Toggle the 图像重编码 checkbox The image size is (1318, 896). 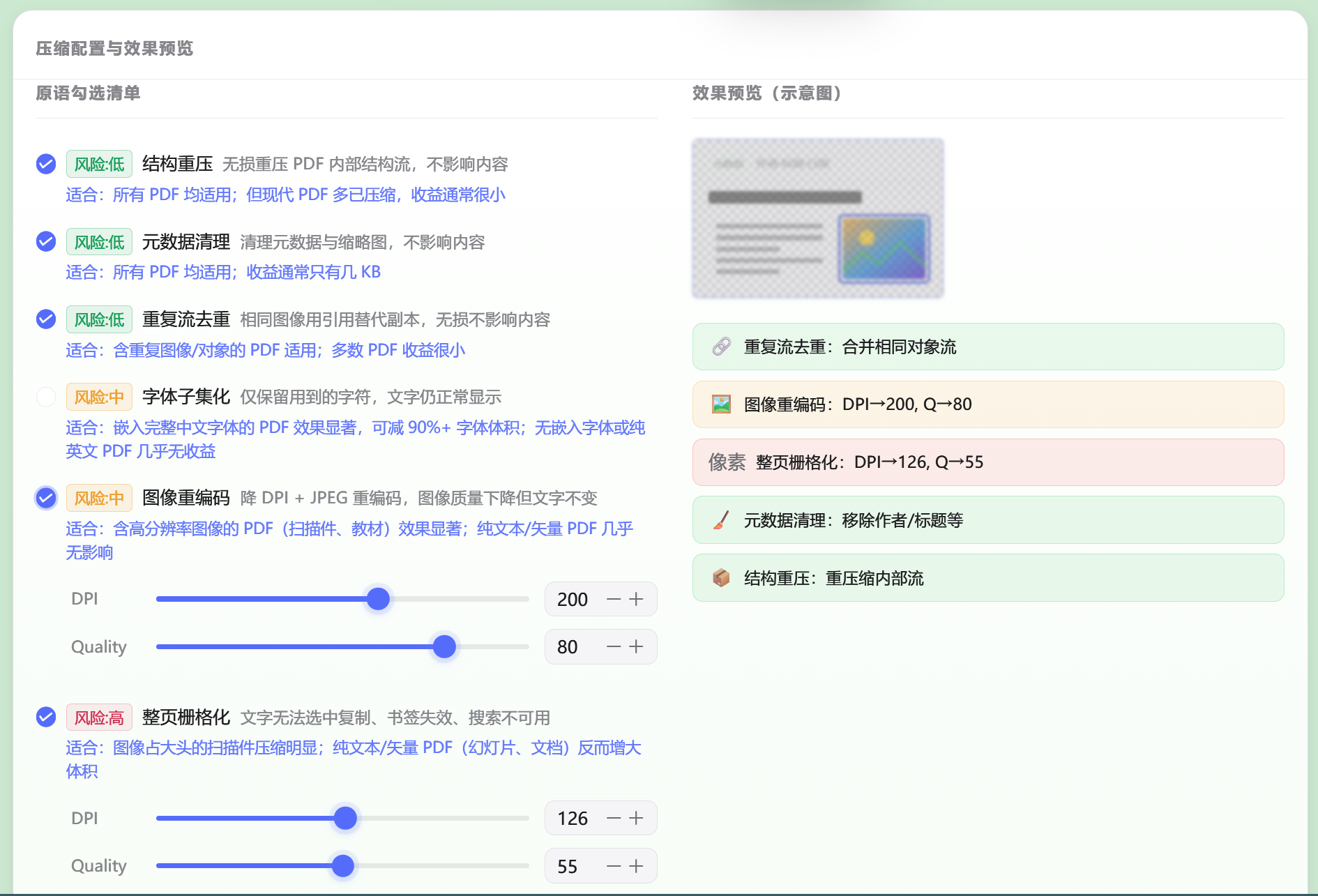46,498
